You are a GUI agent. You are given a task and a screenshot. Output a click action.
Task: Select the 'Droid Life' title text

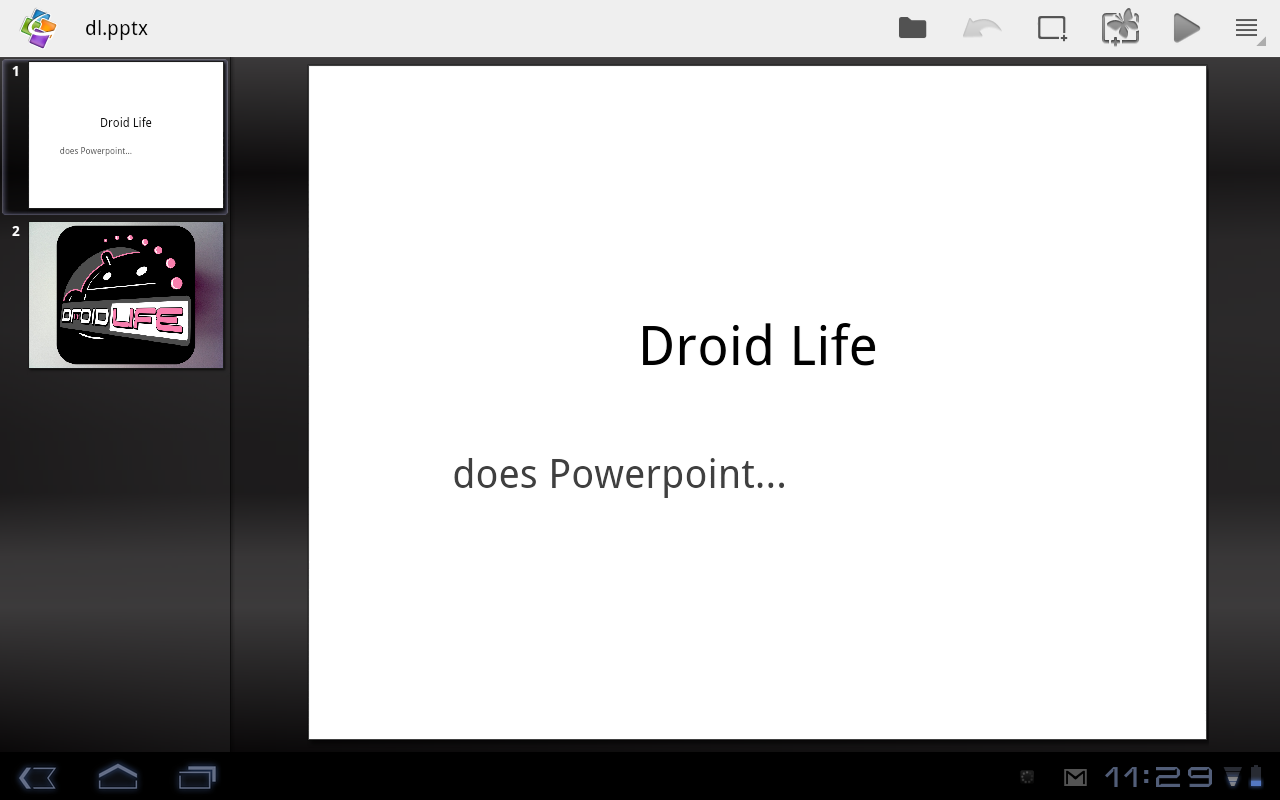coord(757,346)
